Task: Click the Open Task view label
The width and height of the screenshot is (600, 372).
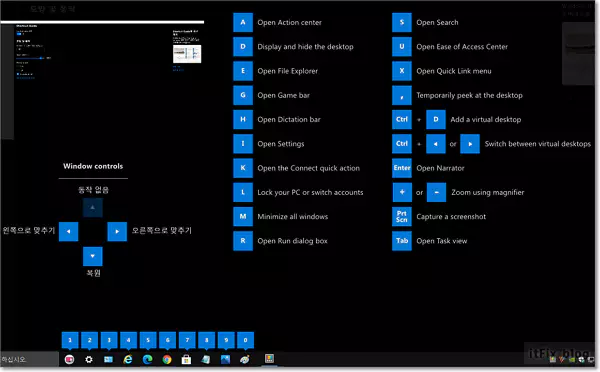Action: click(x=442, y=241)
